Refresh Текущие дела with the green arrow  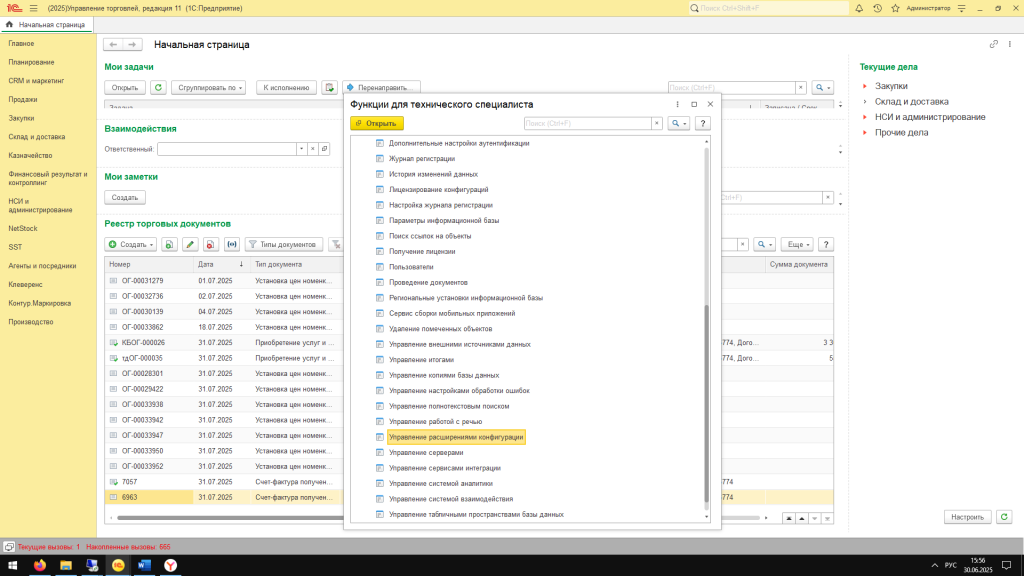coord(1004,517)
